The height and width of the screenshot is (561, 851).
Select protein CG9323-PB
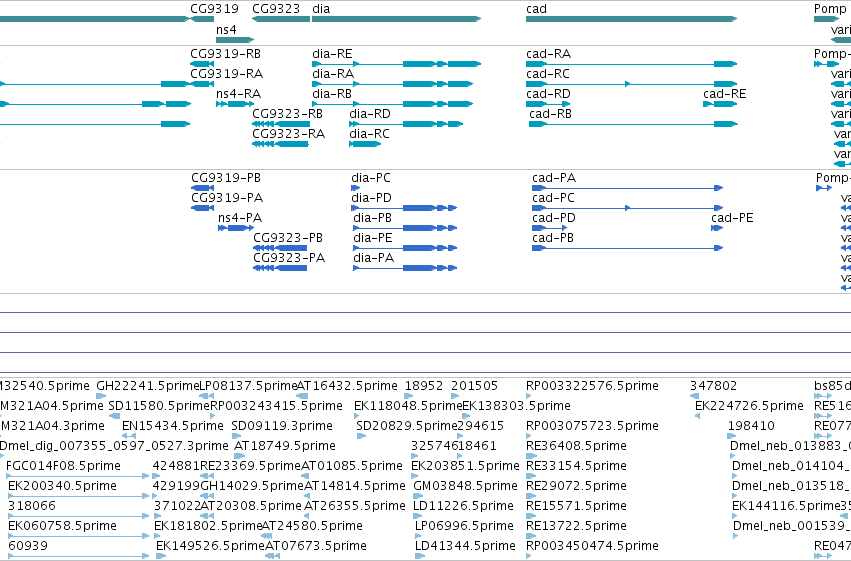tap(288, 238)
